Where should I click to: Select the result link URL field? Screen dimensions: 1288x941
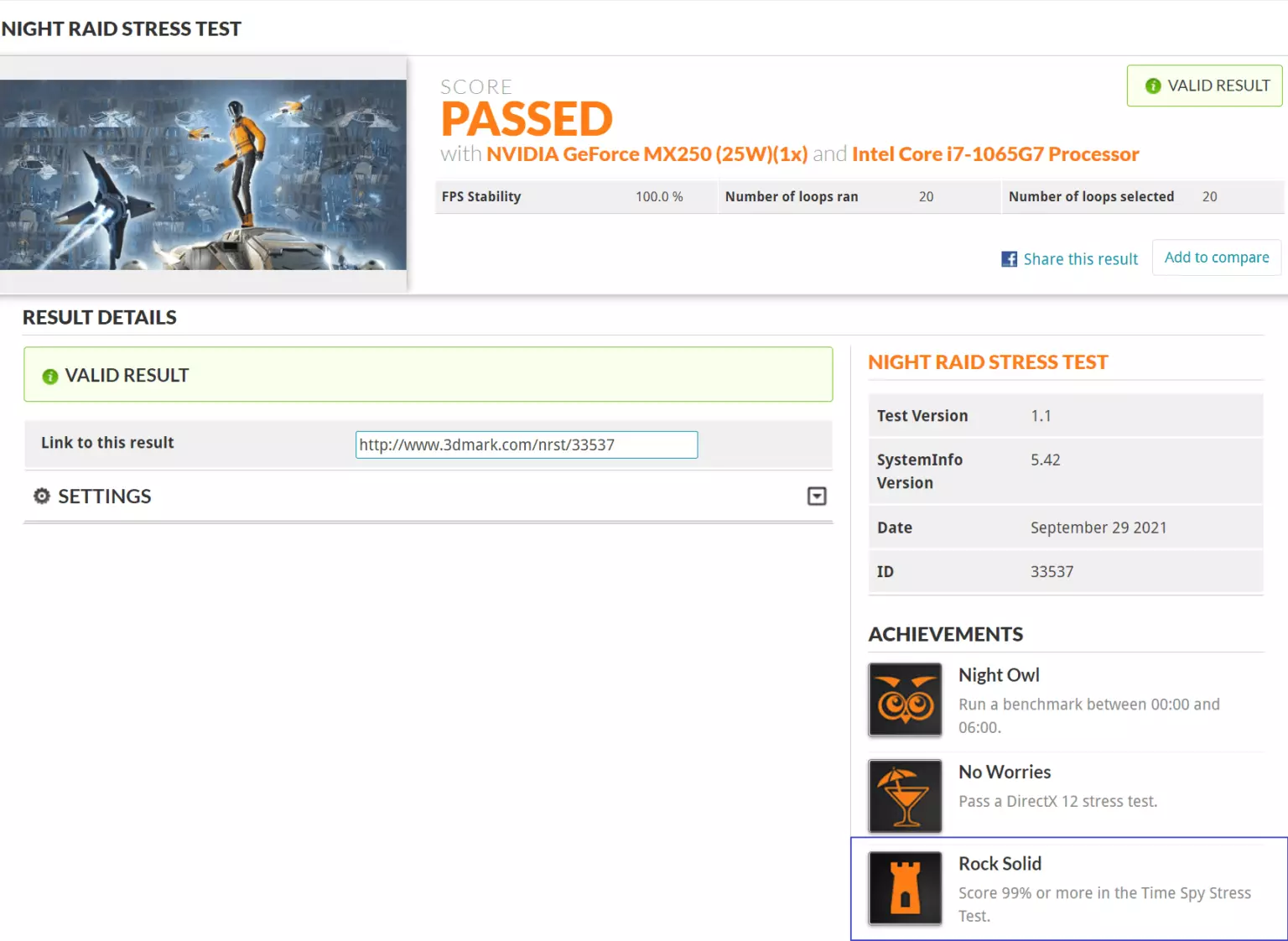pos(527,445)
